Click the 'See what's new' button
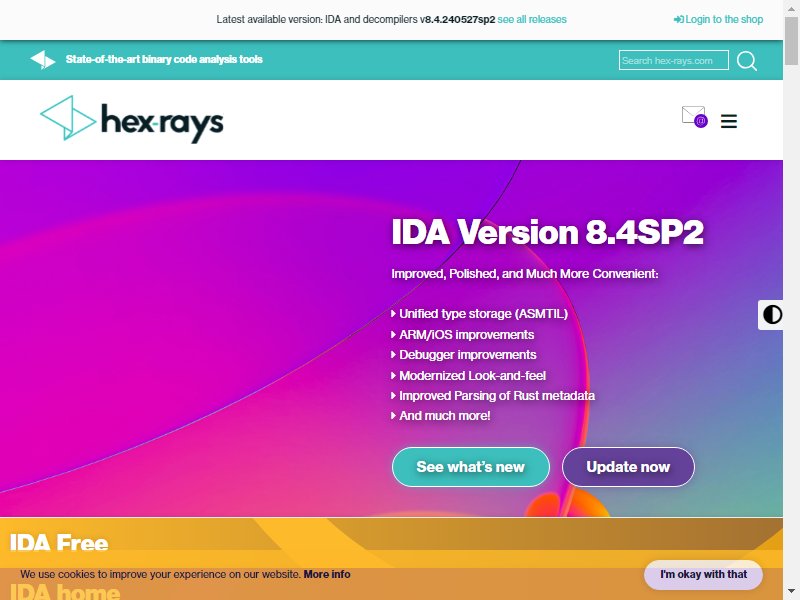Screen dimensions: 800x600 tap(470, 467)
